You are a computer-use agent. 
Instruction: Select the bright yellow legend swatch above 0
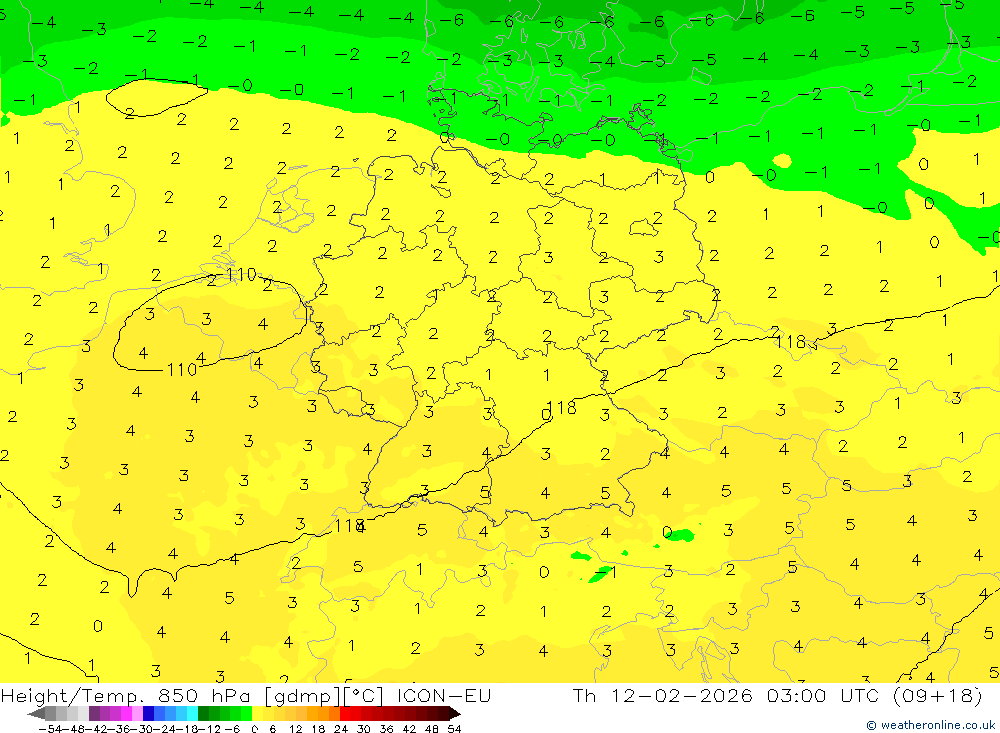257,713
